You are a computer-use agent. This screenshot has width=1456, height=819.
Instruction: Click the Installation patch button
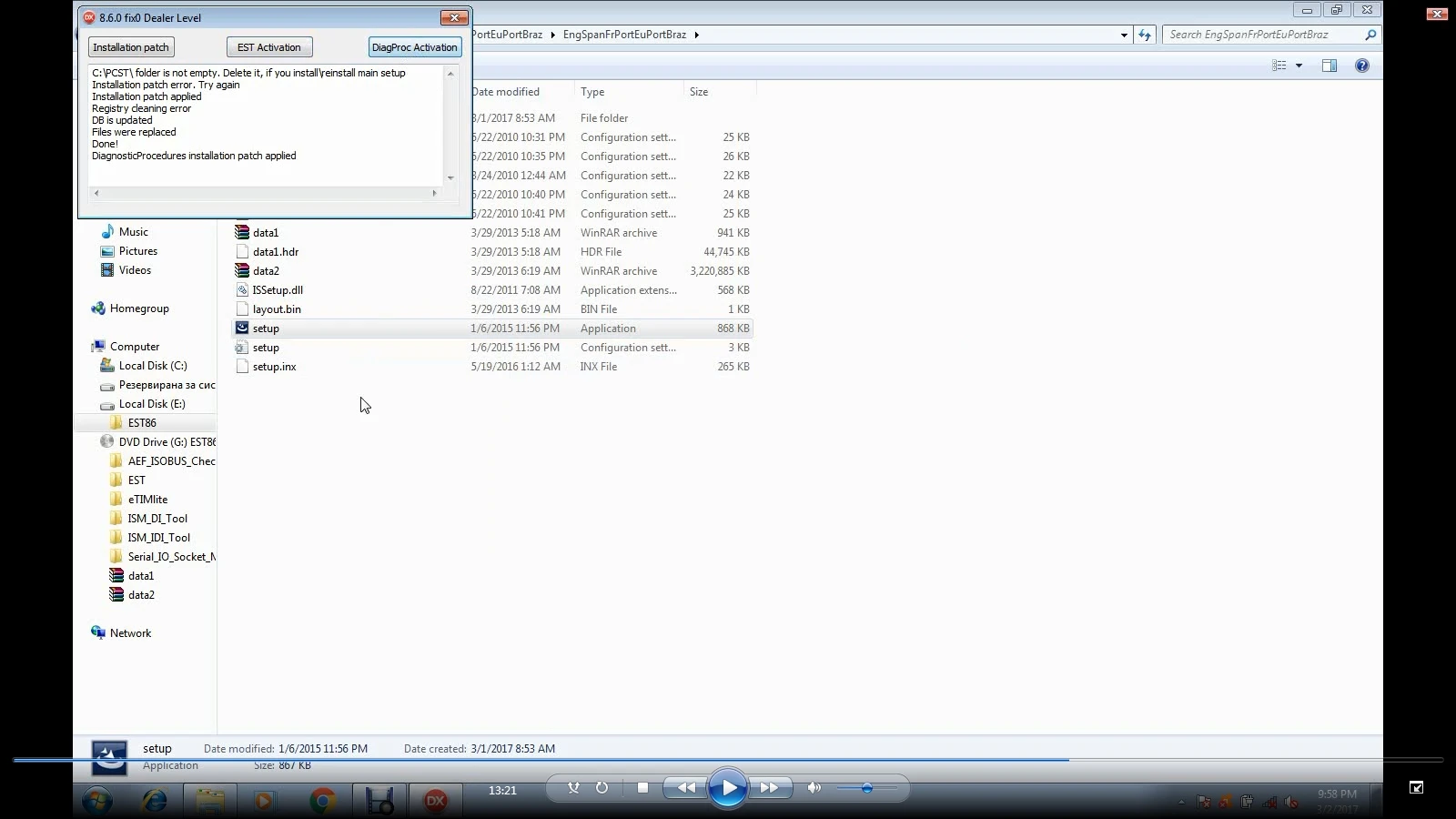click(x=131, y=47)
